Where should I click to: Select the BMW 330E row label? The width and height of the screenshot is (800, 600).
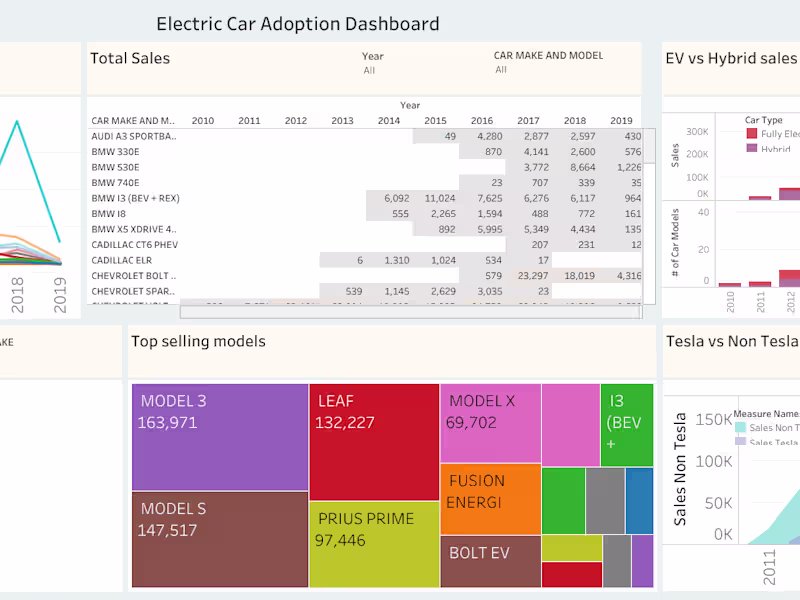115,152
